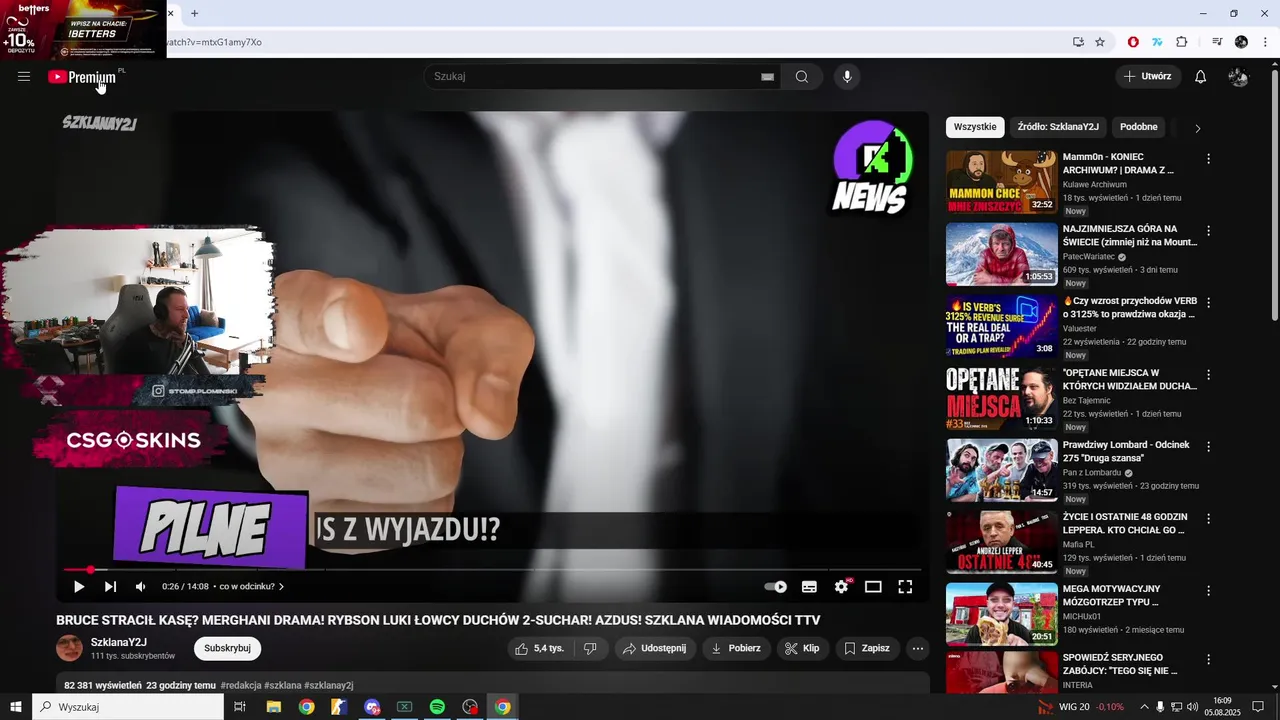Create a clip with Klip button

tap(802, 649)
